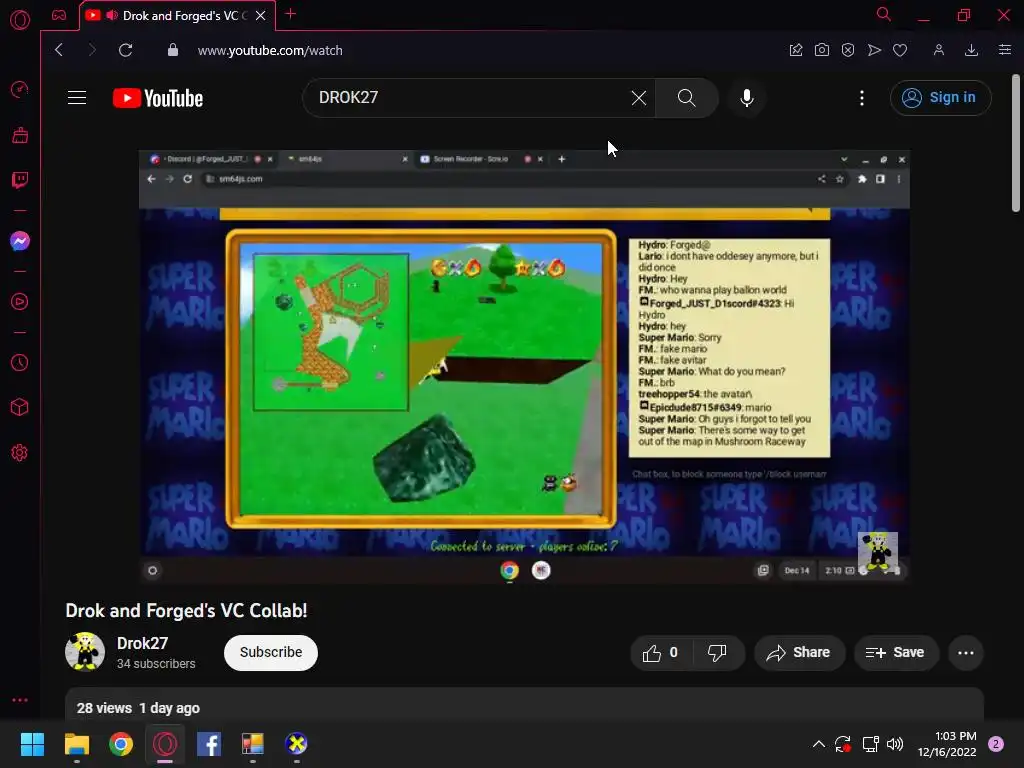Click the www.youtube.com/watch address field

pos(270,50)
